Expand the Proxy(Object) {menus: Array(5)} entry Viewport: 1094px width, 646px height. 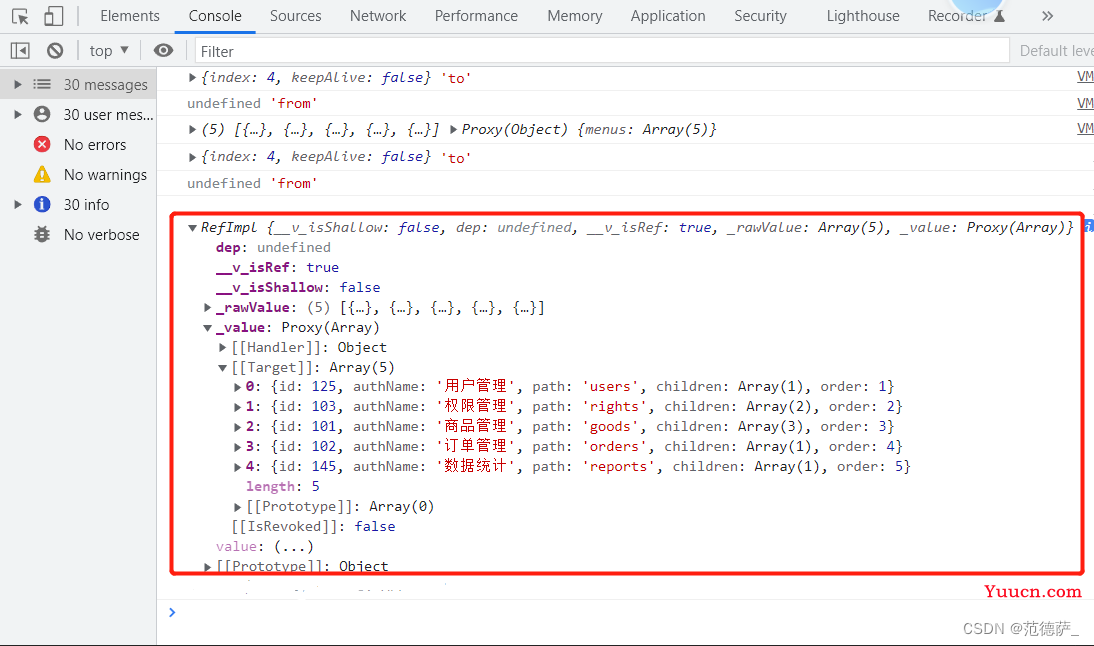point(454,129)
